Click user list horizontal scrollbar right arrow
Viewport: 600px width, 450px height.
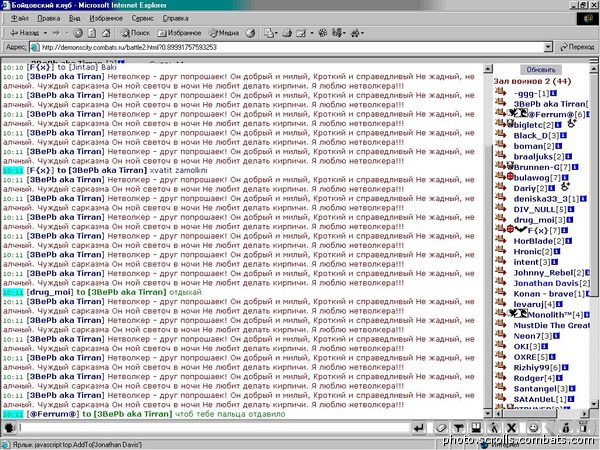click(x=584, y=414)
